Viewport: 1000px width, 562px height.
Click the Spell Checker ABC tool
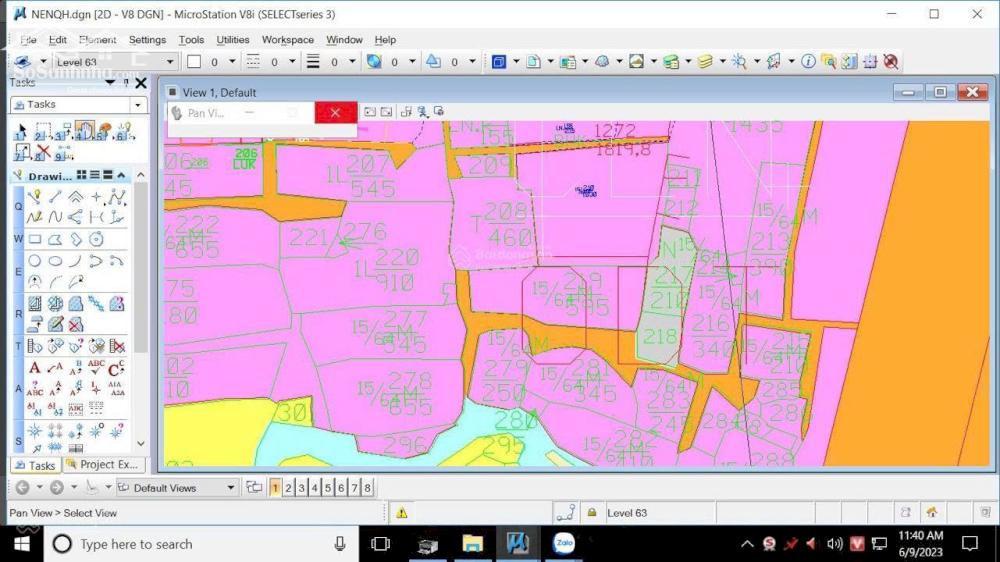(x=96, y=368)
